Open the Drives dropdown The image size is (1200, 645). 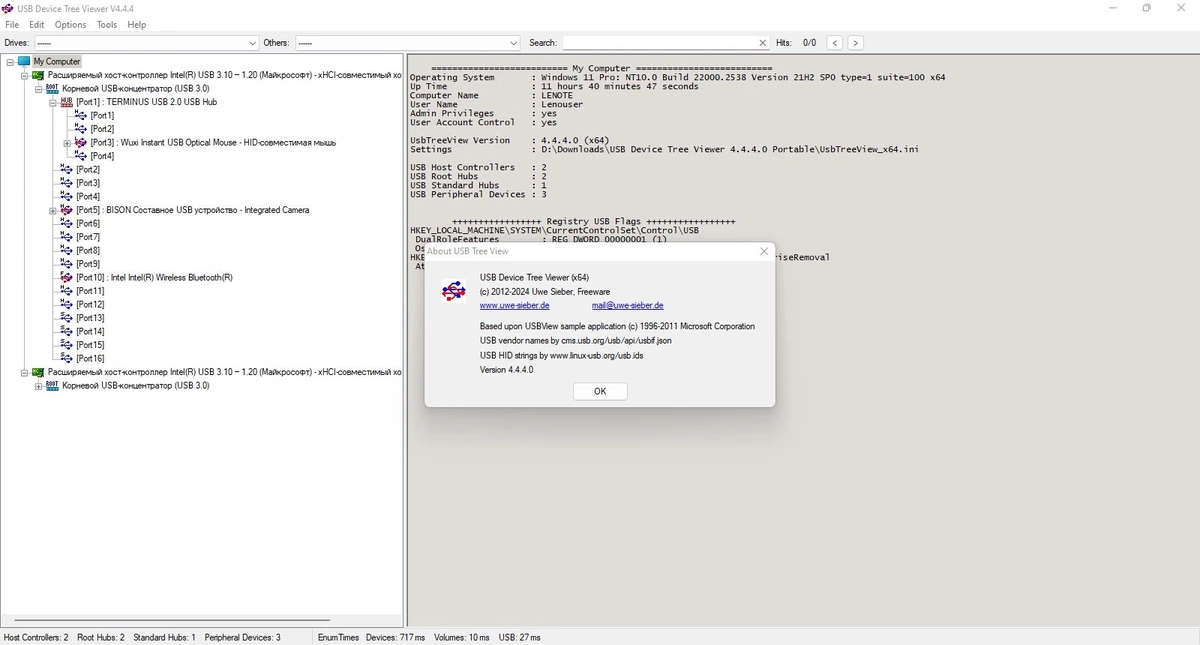252,43
